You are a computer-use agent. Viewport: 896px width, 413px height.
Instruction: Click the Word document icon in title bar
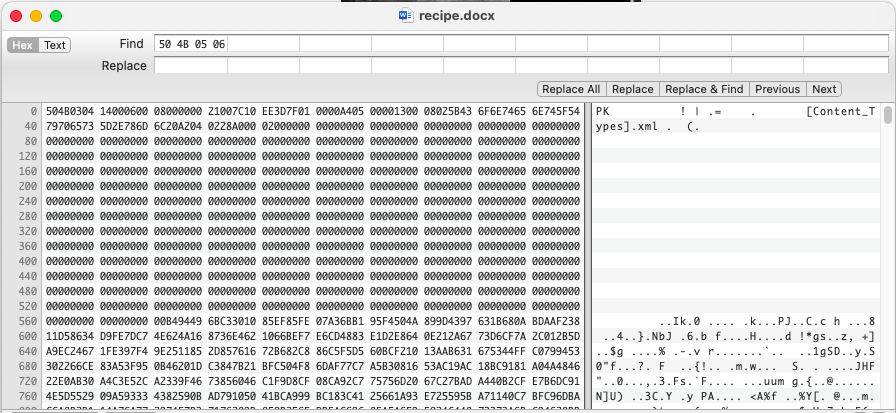(x=405, y=16)
